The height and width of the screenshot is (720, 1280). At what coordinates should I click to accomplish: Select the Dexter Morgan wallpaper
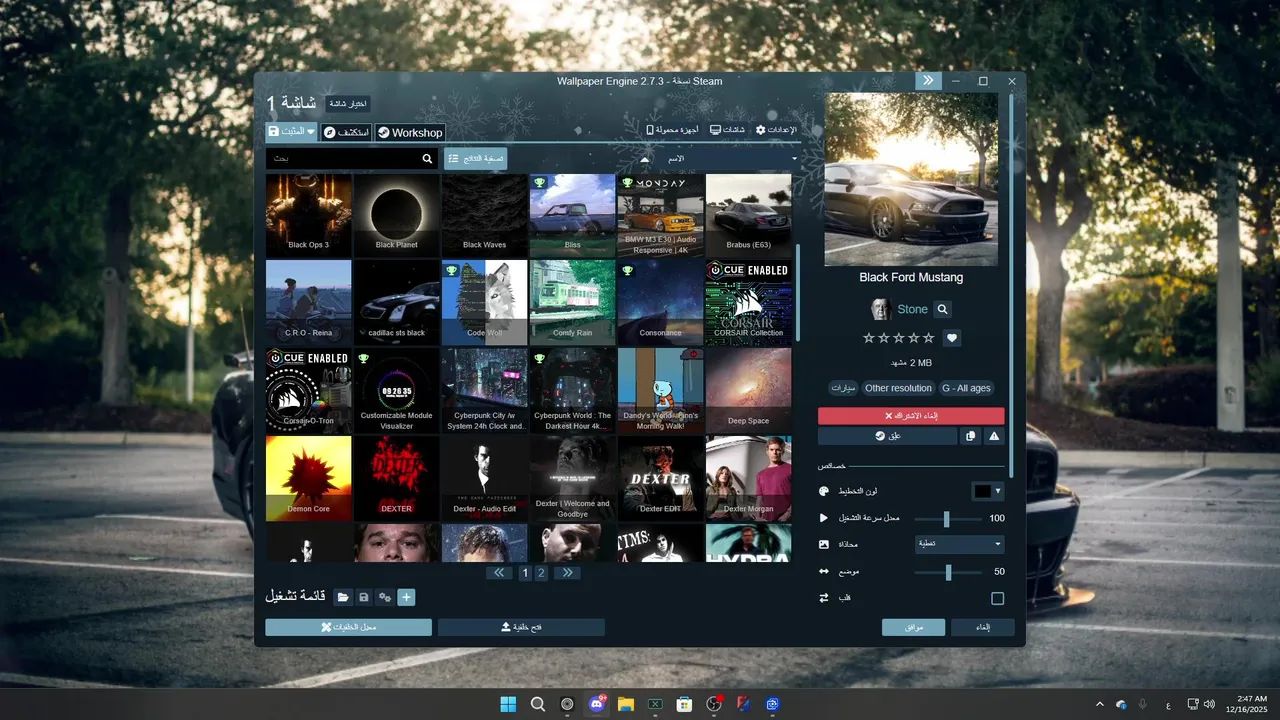(748, 478)
